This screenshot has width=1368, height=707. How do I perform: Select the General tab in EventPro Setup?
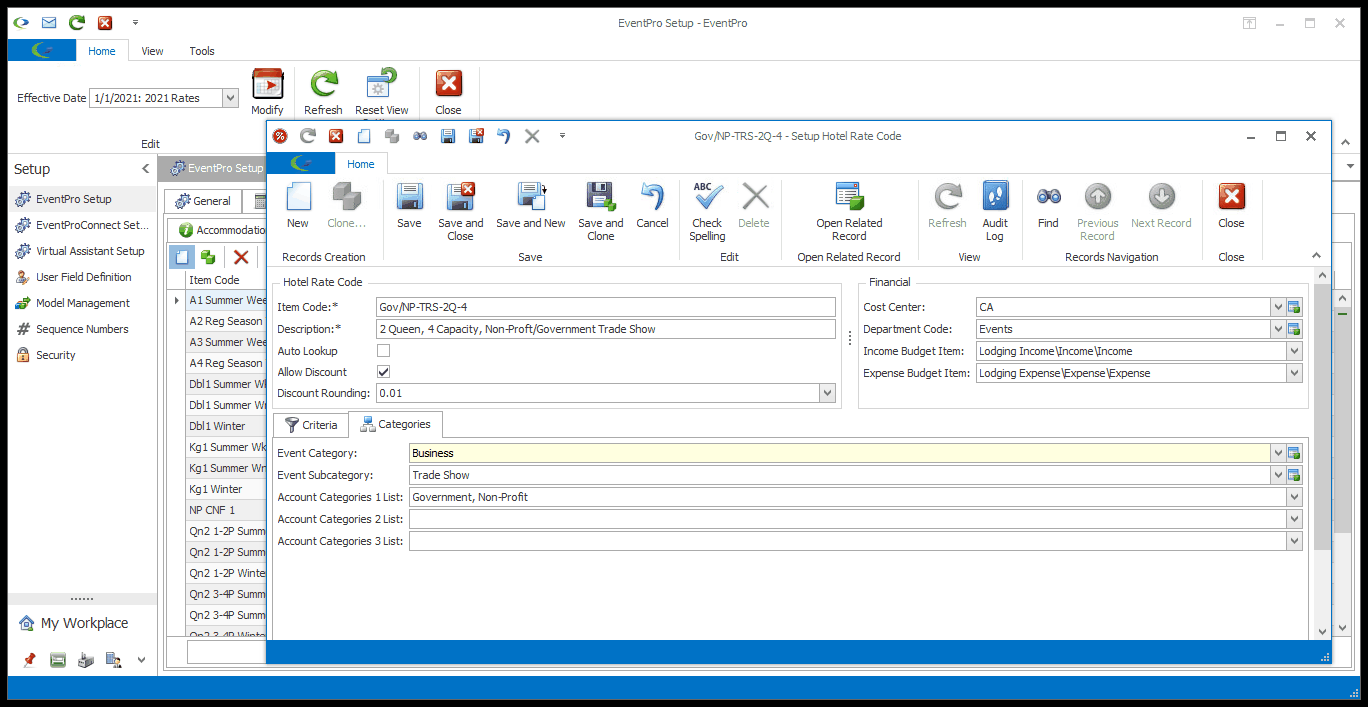coord(203,201)
